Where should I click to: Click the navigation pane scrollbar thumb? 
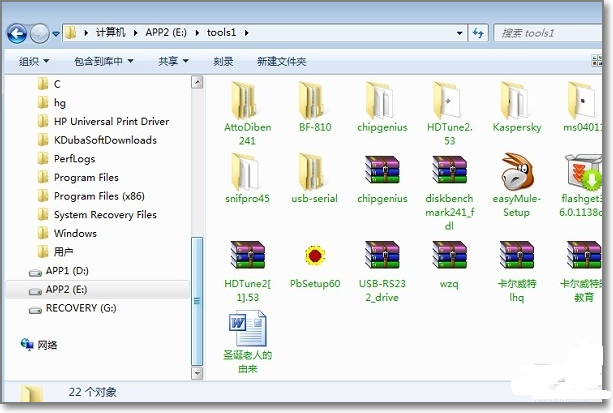[x=197, y=301]
